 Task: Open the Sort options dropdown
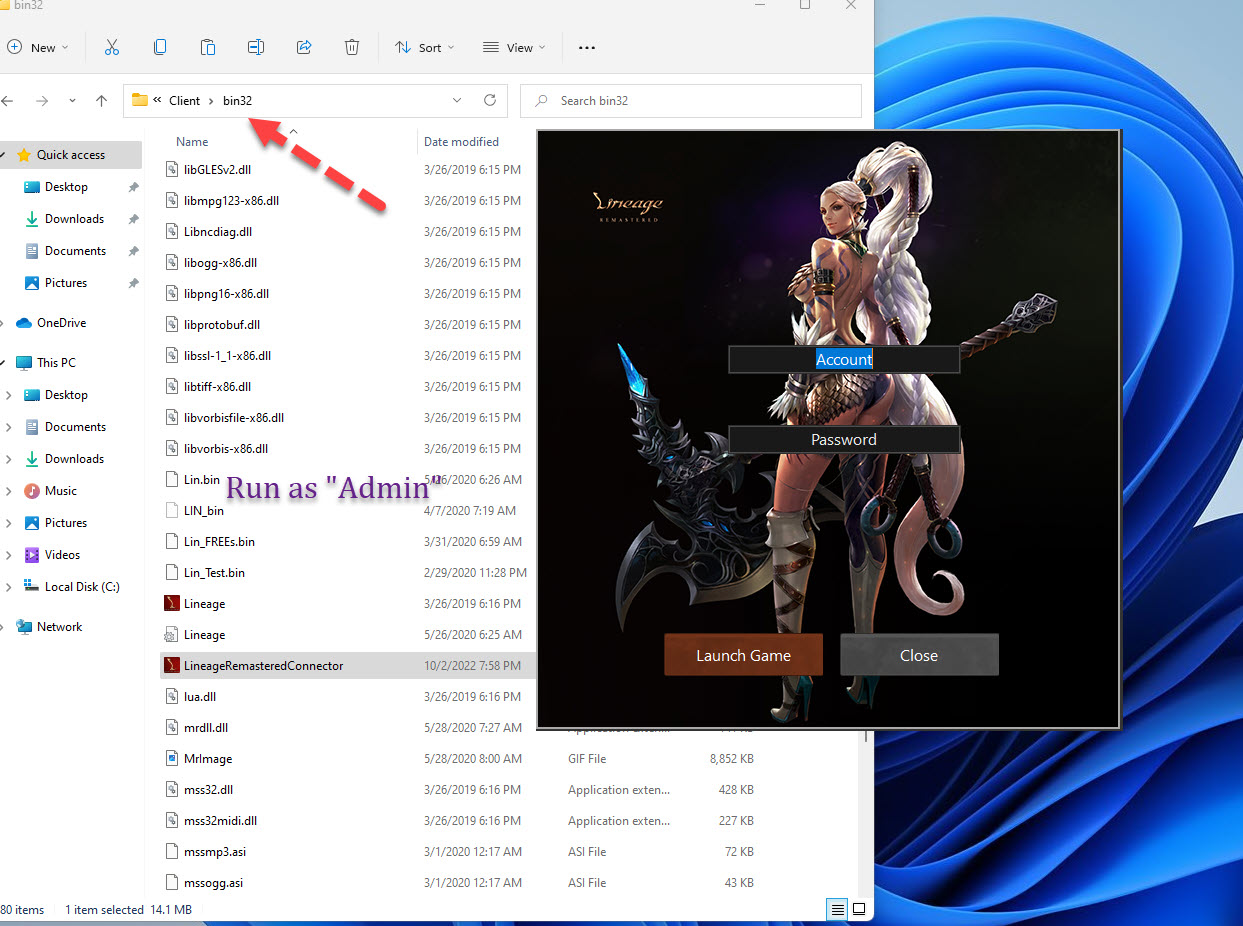(425, 47)
